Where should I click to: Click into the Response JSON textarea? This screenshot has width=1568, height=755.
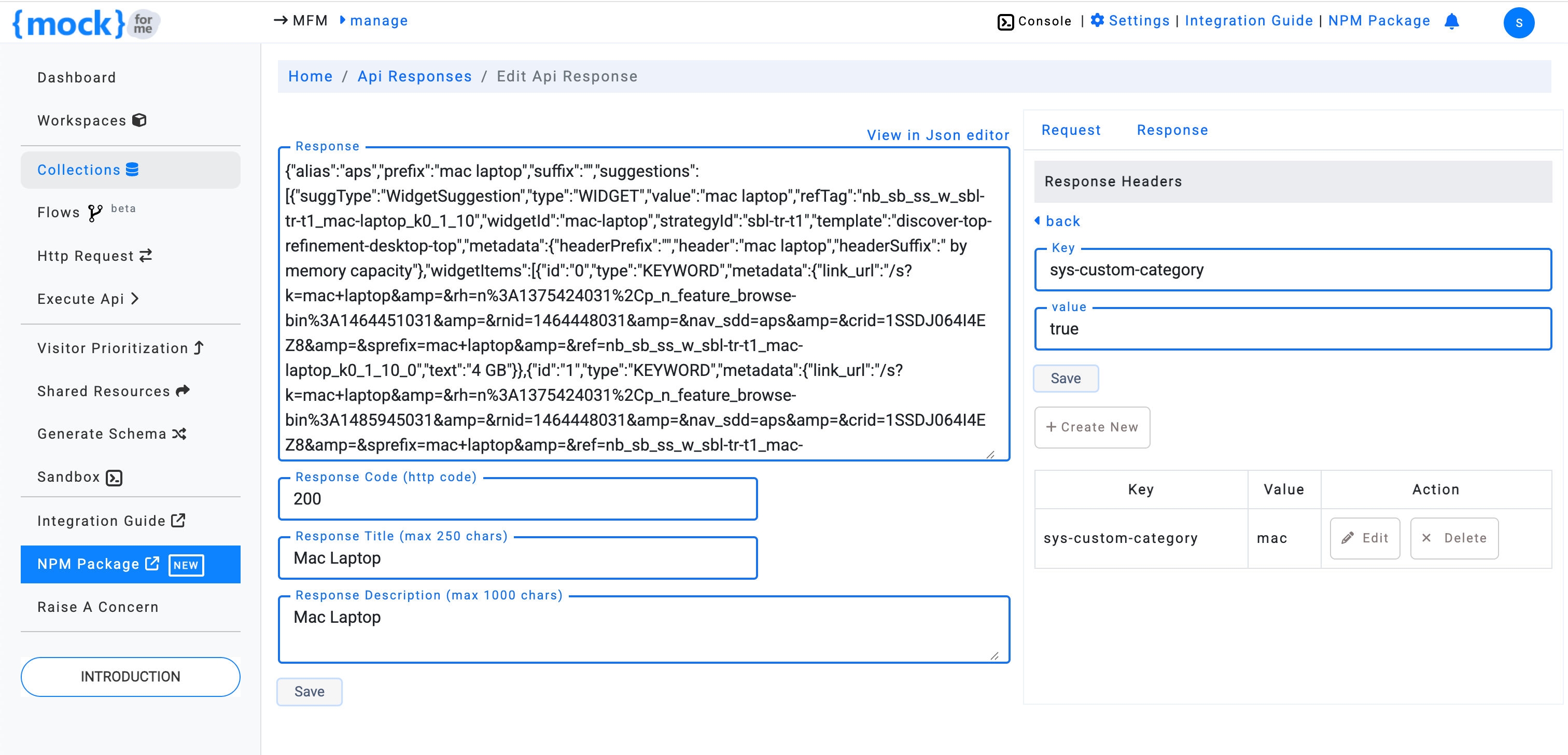click(x=643, y=304)
